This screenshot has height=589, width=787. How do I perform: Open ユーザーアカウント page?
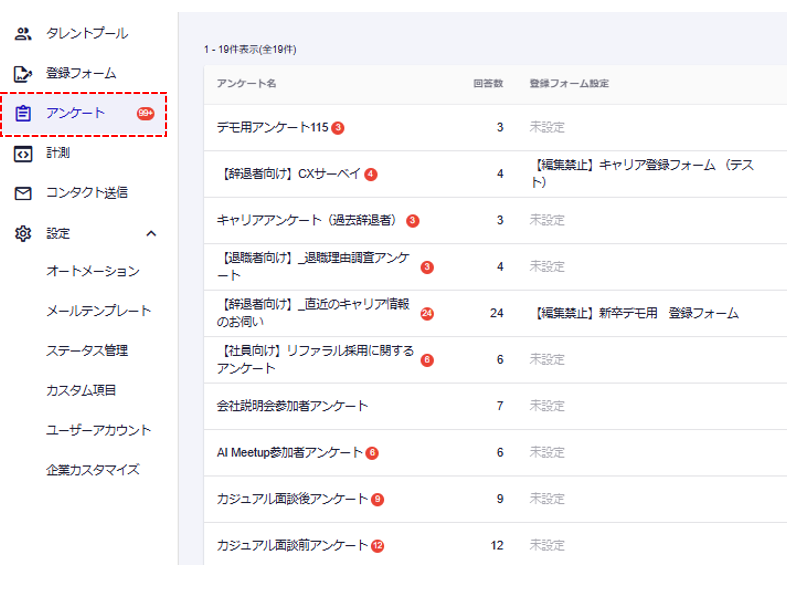click(x=98, y=430)
